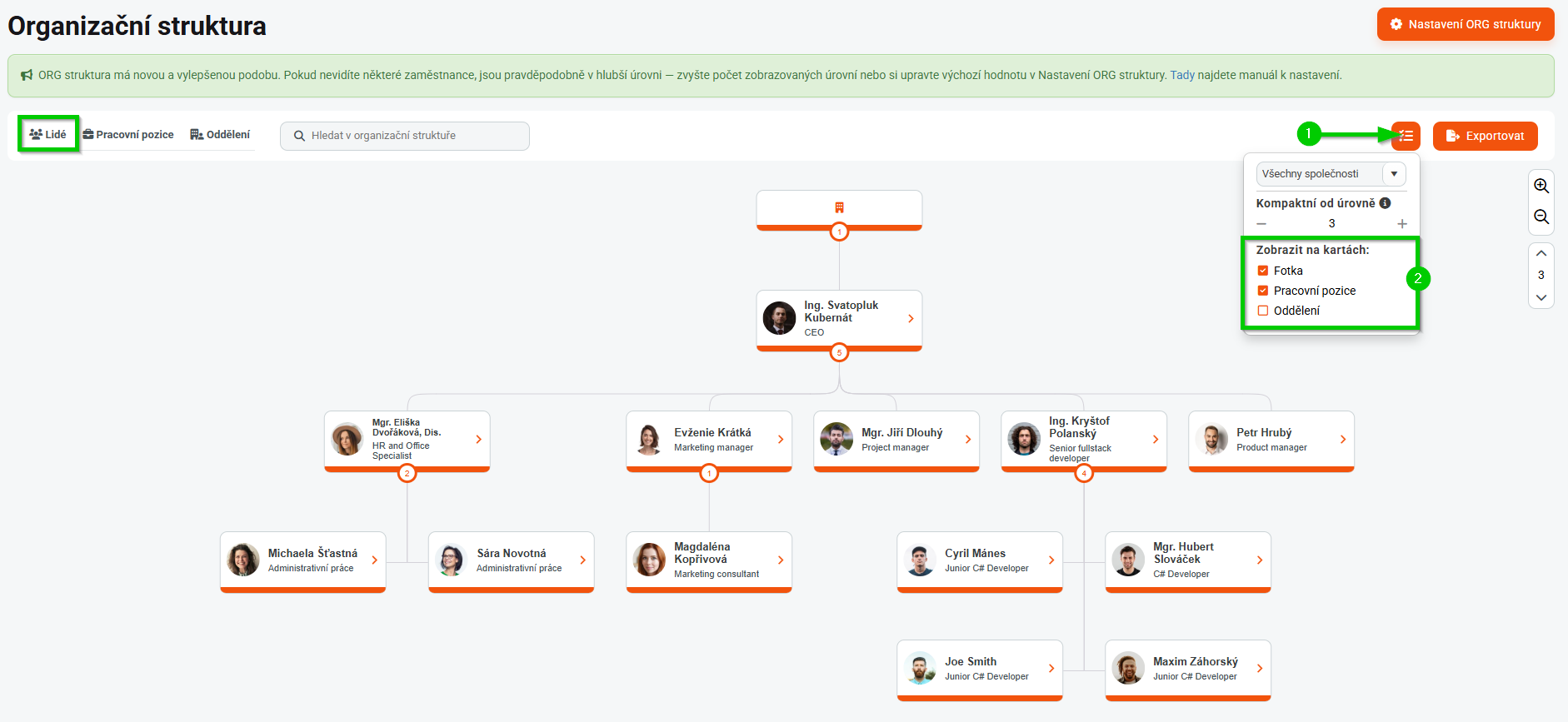Click the info icon beside Kompaktní od úrovně
This screenshot has height=722, width=1568.
[1385, 203]
